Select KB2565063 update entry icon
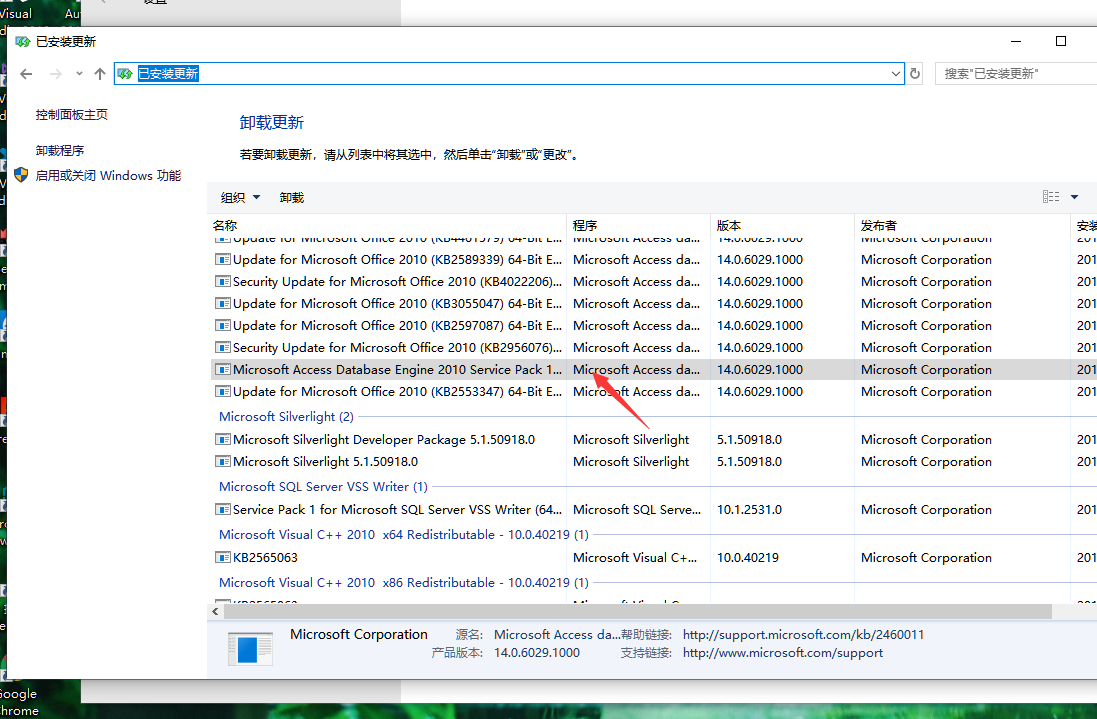The width and height of the screenshot is (1097, 719). (223, 558)
